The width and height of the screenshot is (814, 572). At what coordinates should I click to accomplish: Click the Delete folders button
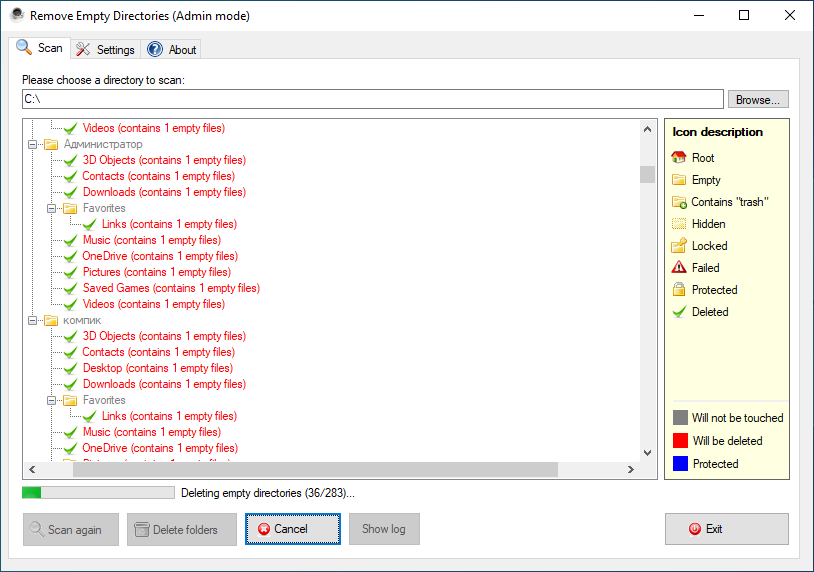(x=182, y=529)
